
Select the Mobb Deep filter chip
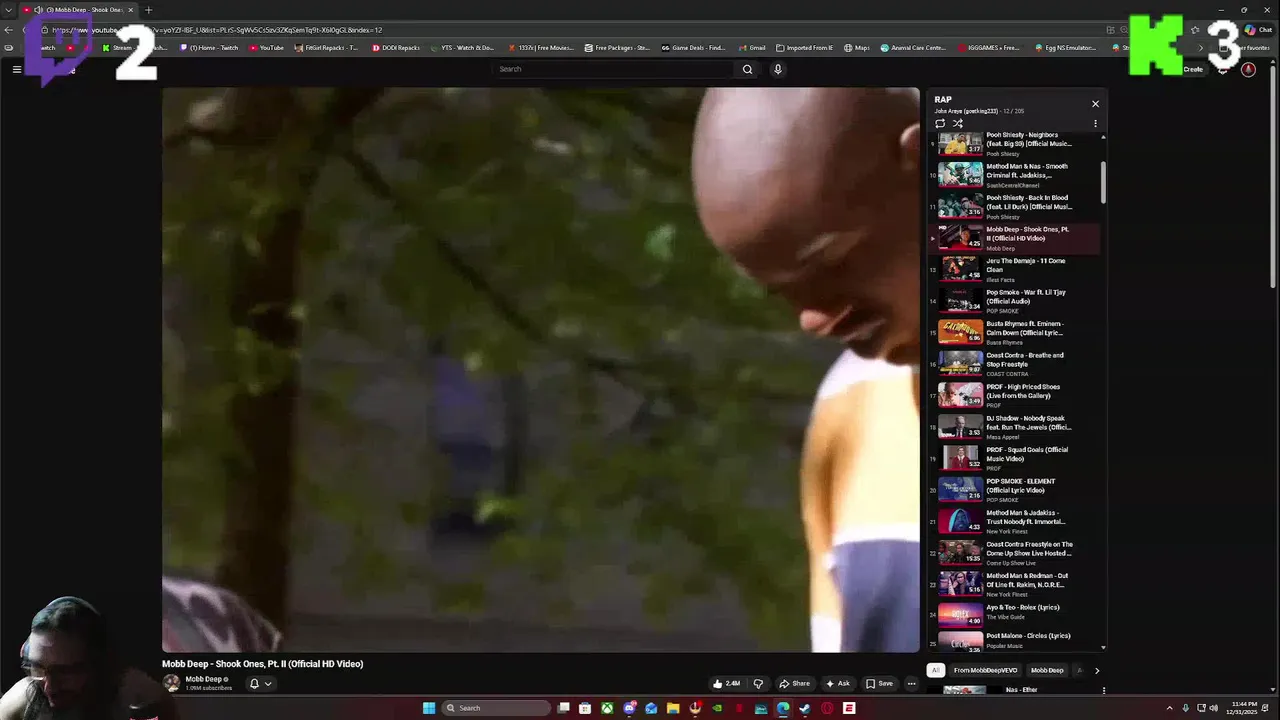point(1047,670)
